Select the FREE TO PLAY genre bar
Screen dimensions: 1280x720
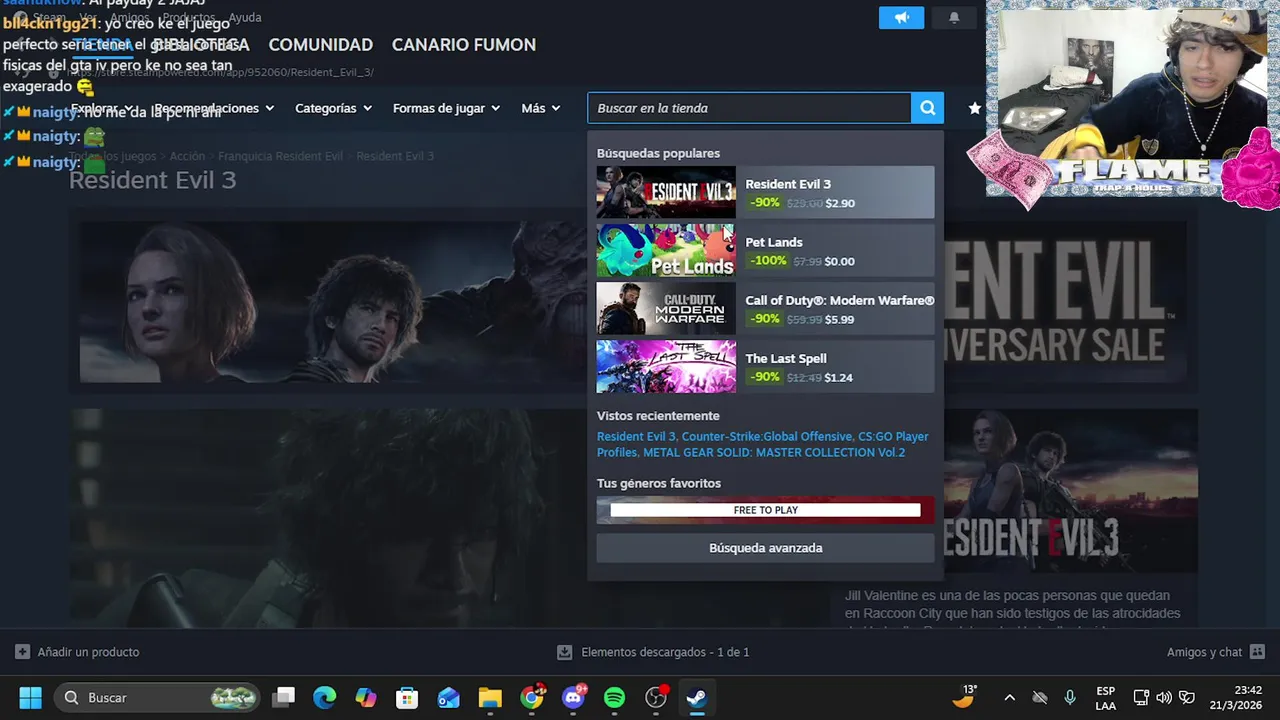point(765,510)
